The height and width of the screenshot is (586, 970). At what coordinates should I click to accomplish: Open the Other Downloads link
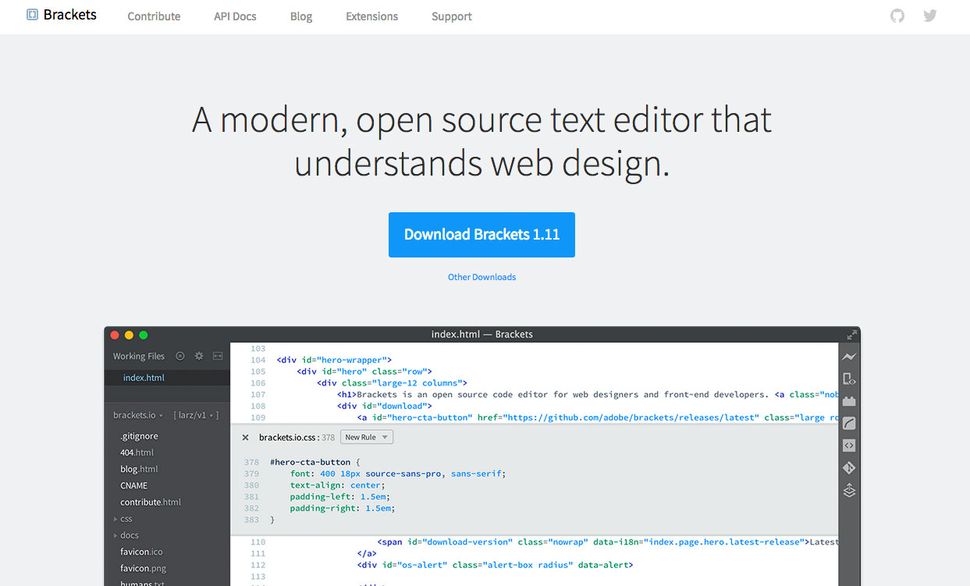pyautogui.click(x=482, y=277)
